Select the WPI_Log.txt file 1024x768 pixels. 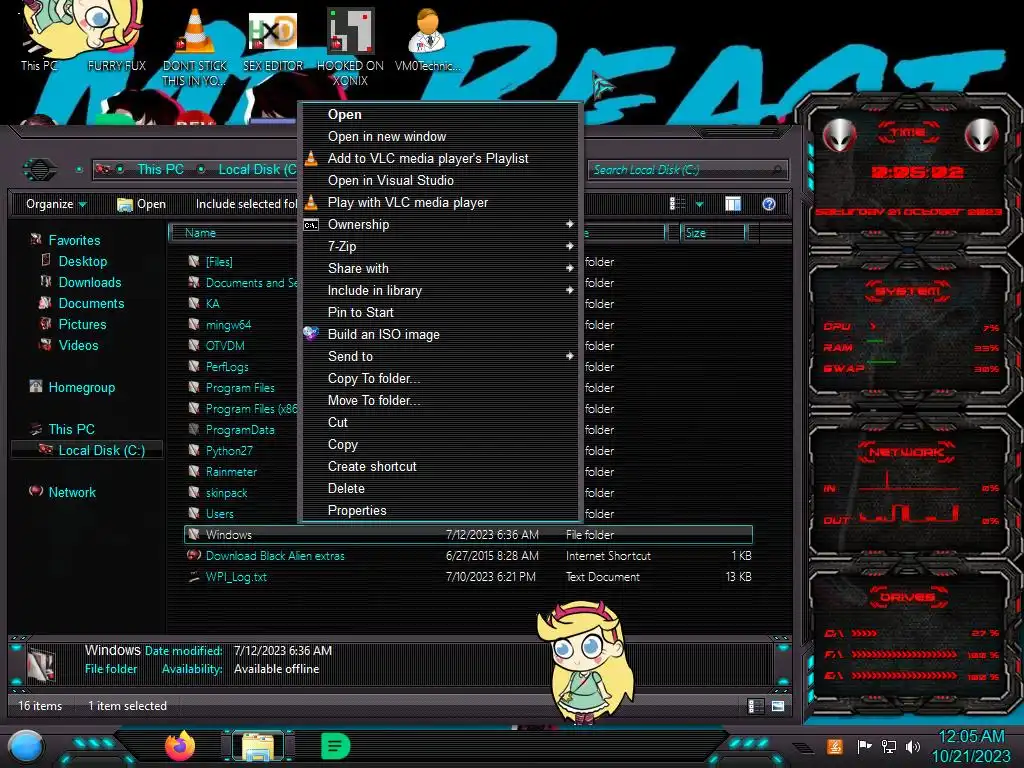point(236,577)
